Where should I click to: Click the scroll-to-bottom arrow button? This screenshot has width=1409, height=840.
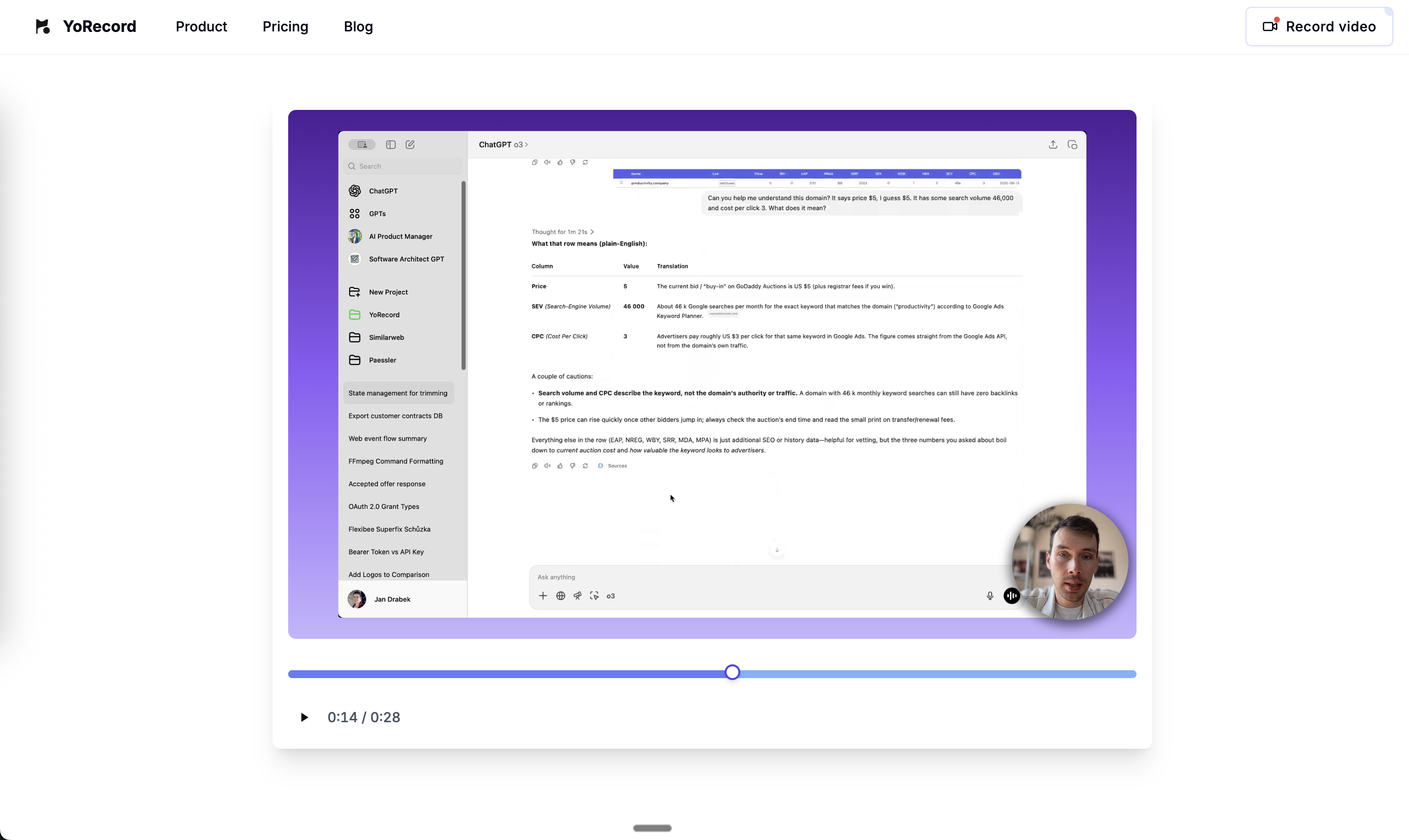pyautogui.click(x=777, y=550)
